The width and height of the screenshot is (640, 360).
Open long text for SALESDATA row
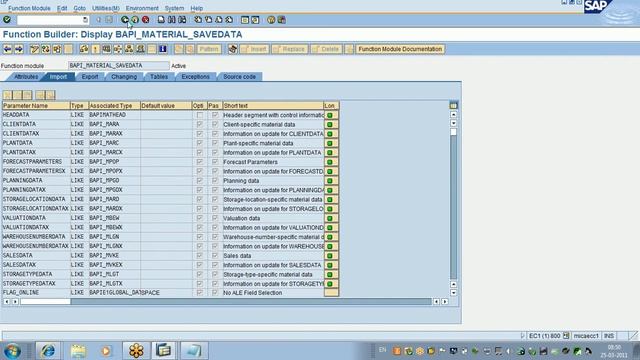(331, 256)
